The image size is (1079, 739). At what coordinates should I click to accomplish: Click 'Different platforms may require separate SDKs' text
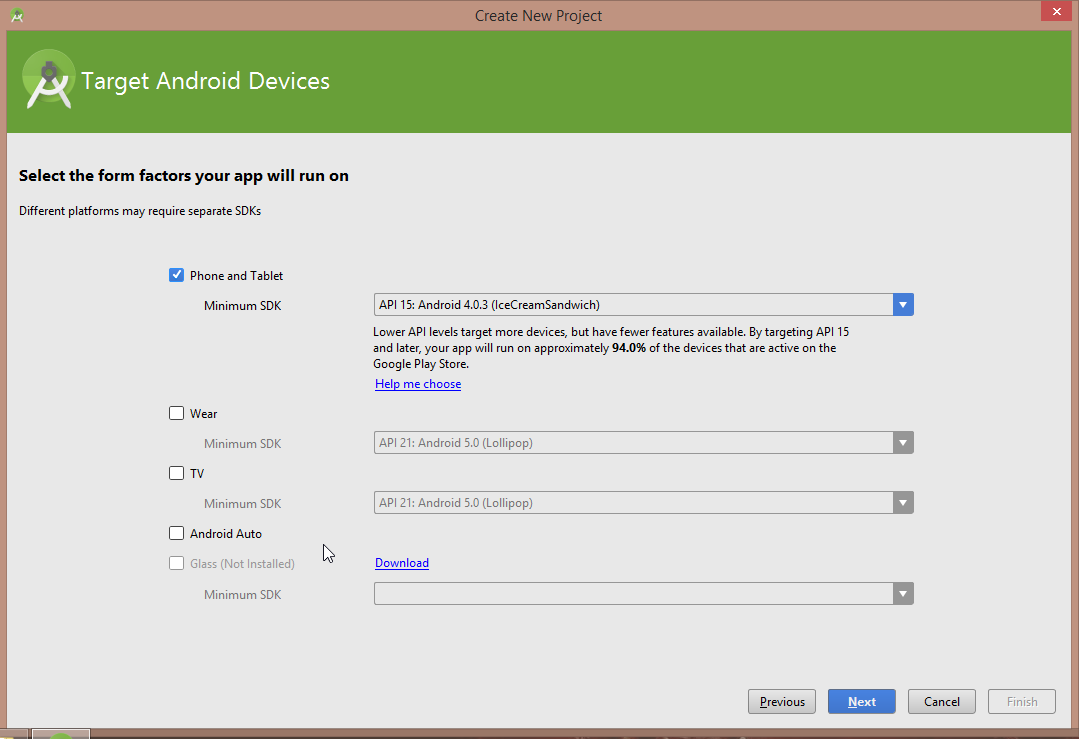pos(140,211)
